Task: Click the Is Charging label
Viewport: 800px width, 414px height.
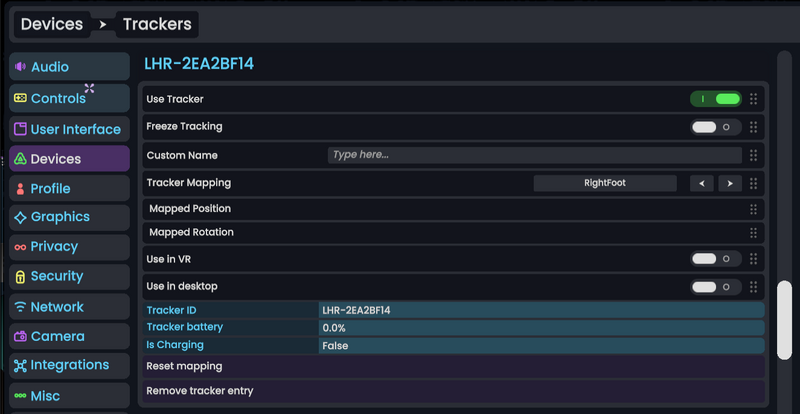Action: tap(175, 345)
